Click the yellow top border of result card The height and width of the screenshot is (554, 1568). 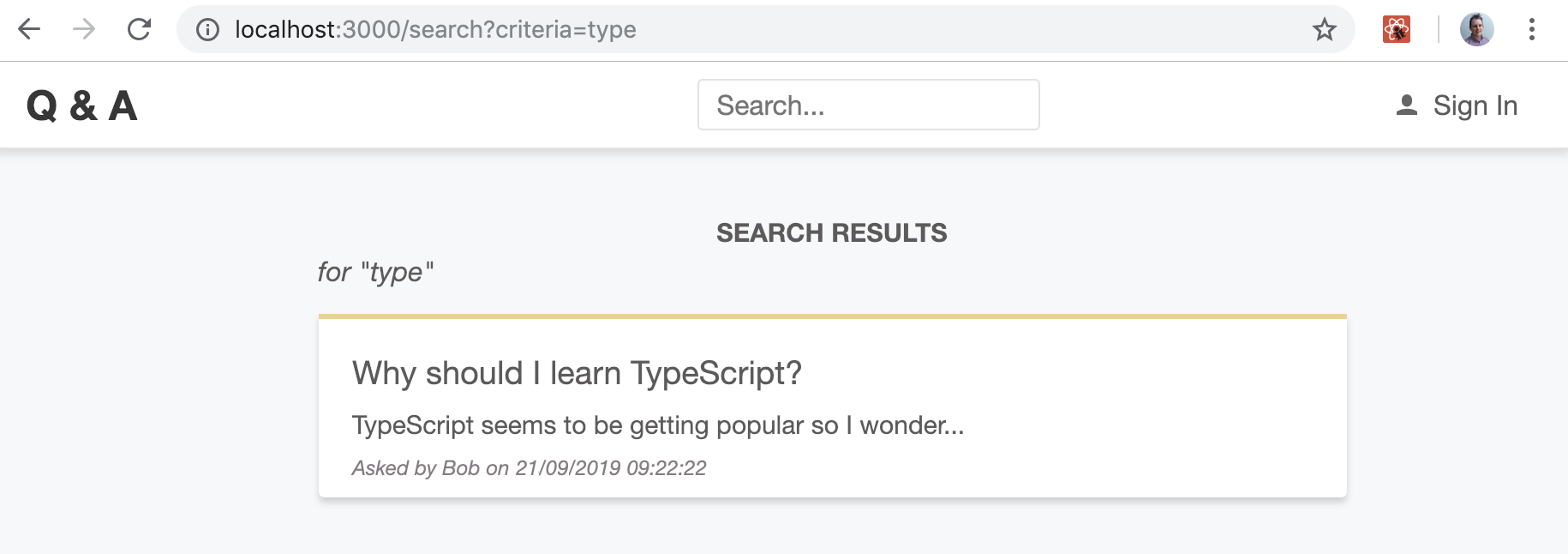[832, 316]
